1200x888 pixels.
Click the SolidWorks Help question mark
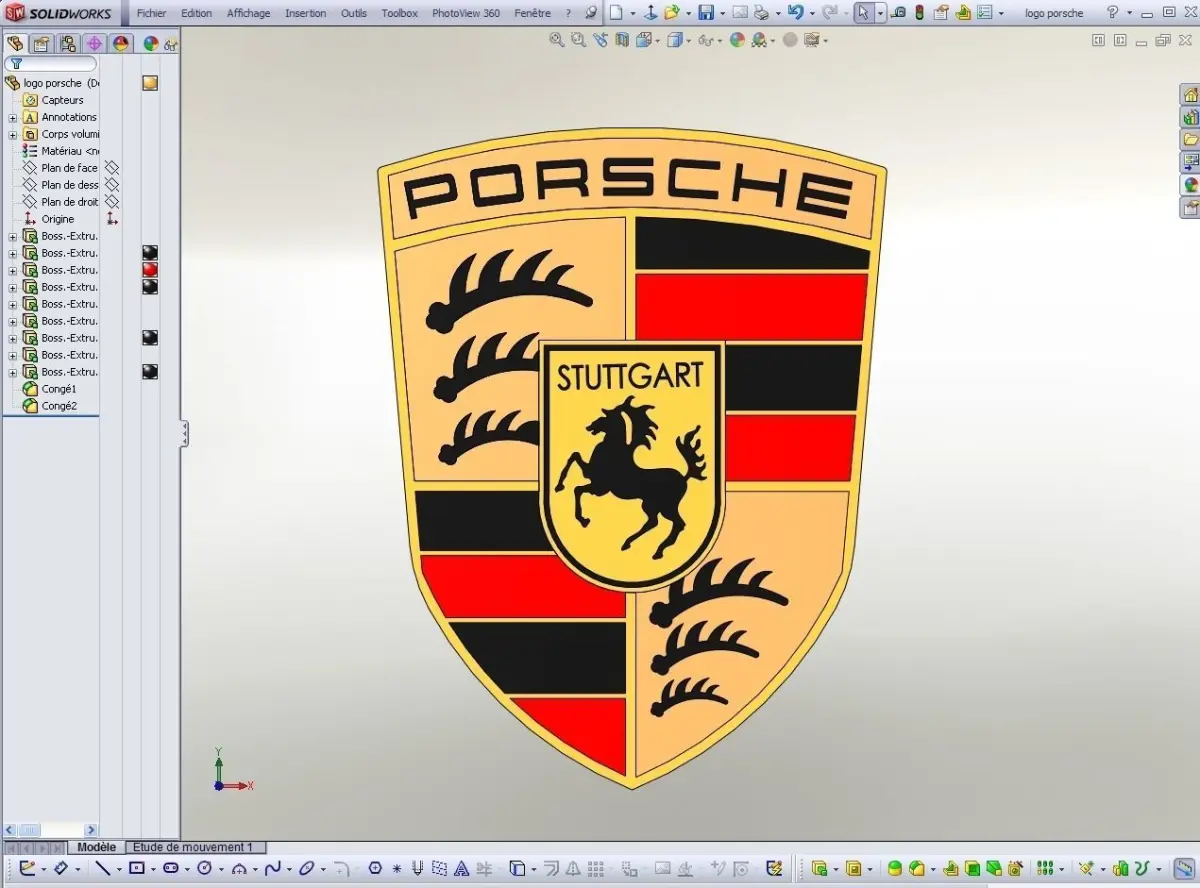point(1112,13)
